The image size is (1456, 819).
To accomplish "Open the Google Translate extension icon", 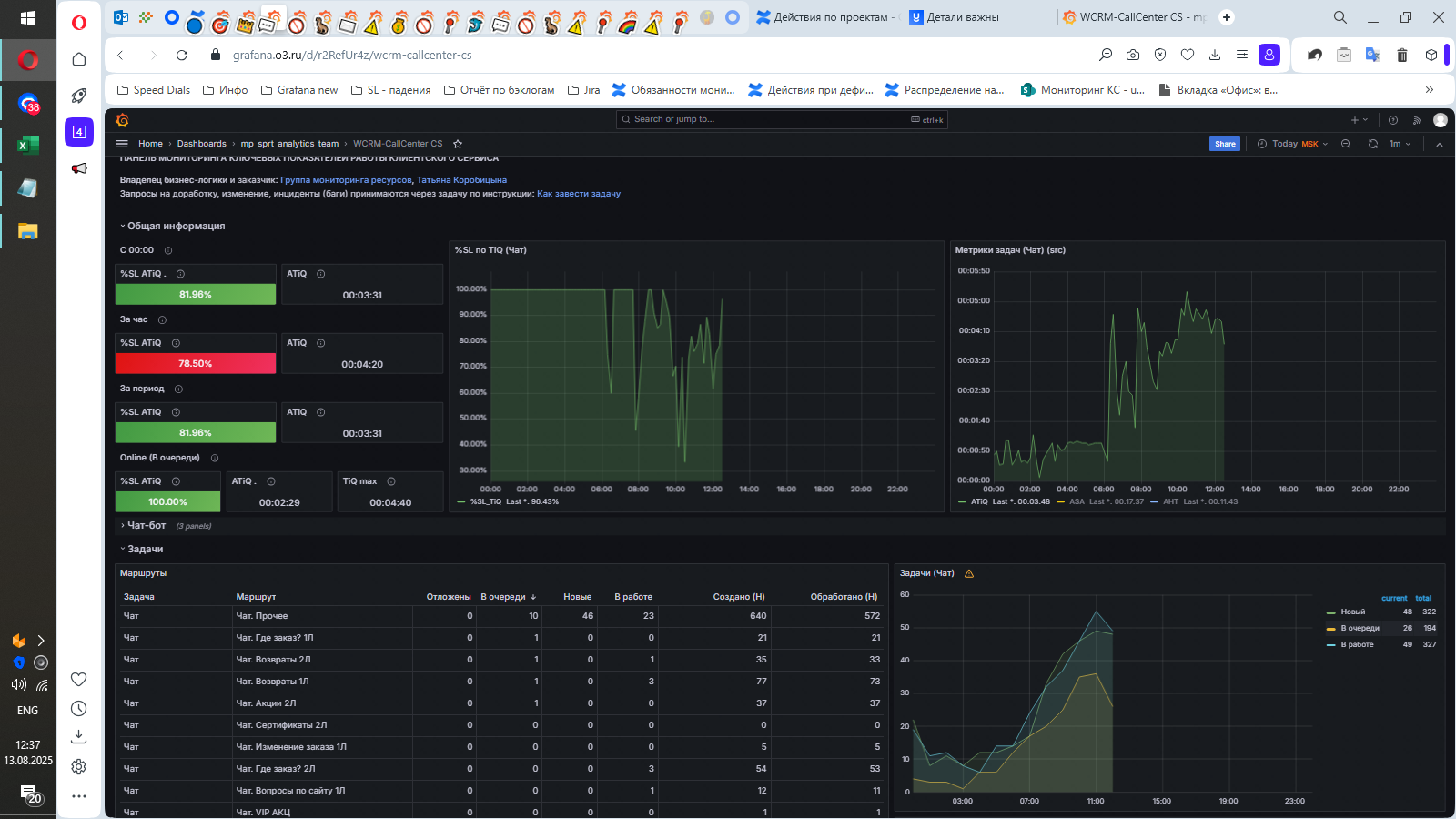I will [x=1373, y=55].
